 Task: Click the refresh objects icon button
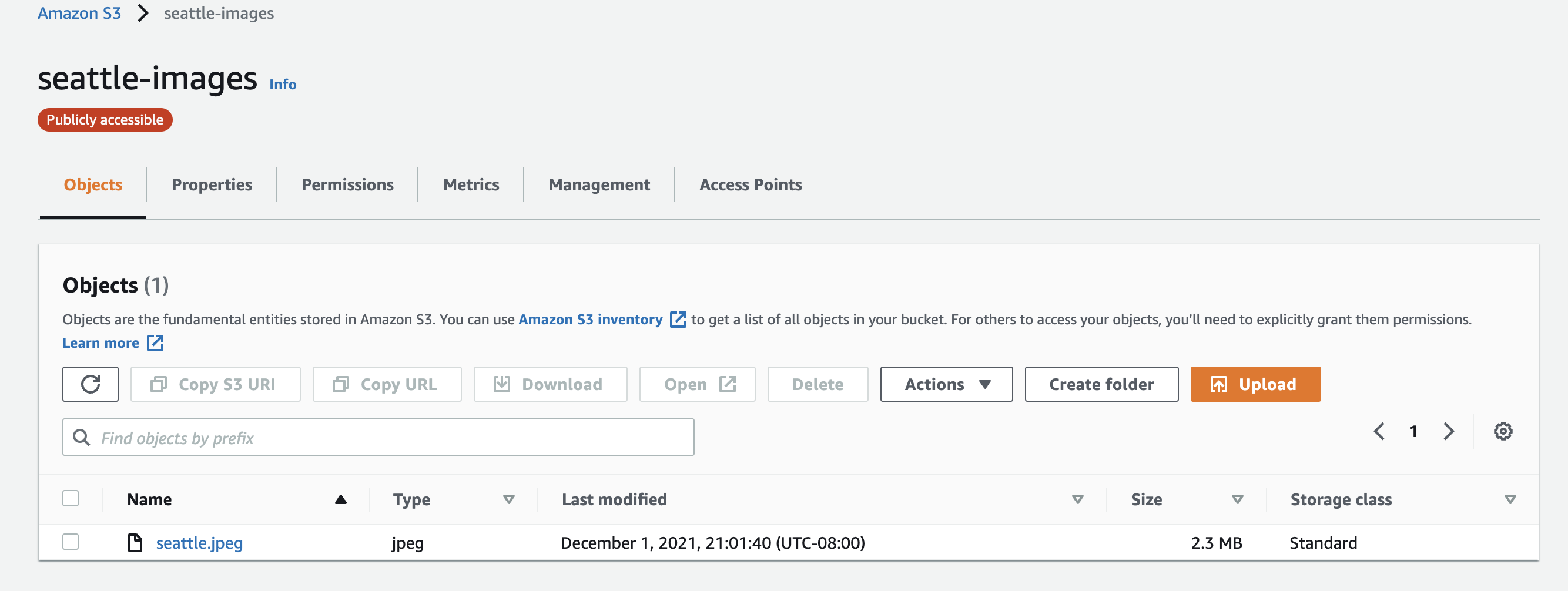click(x=90, y=384)
